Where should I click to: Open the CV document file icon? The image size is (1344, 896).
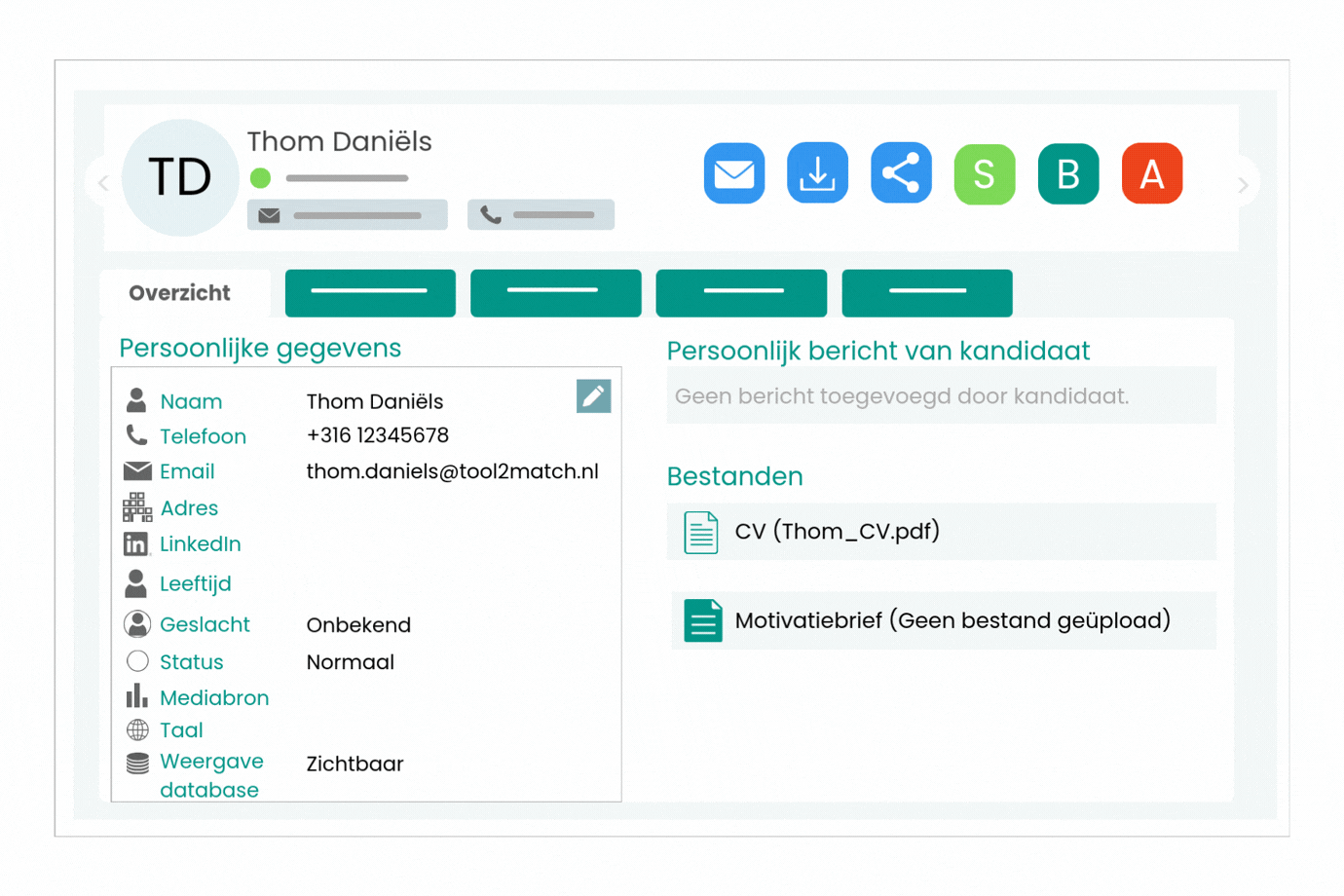700,533
